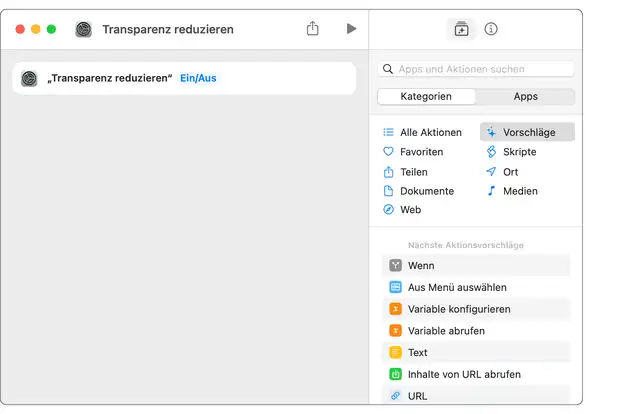The image size is (640, 414).
Task: Show shortcut details info icon
Action: [491, 29]
